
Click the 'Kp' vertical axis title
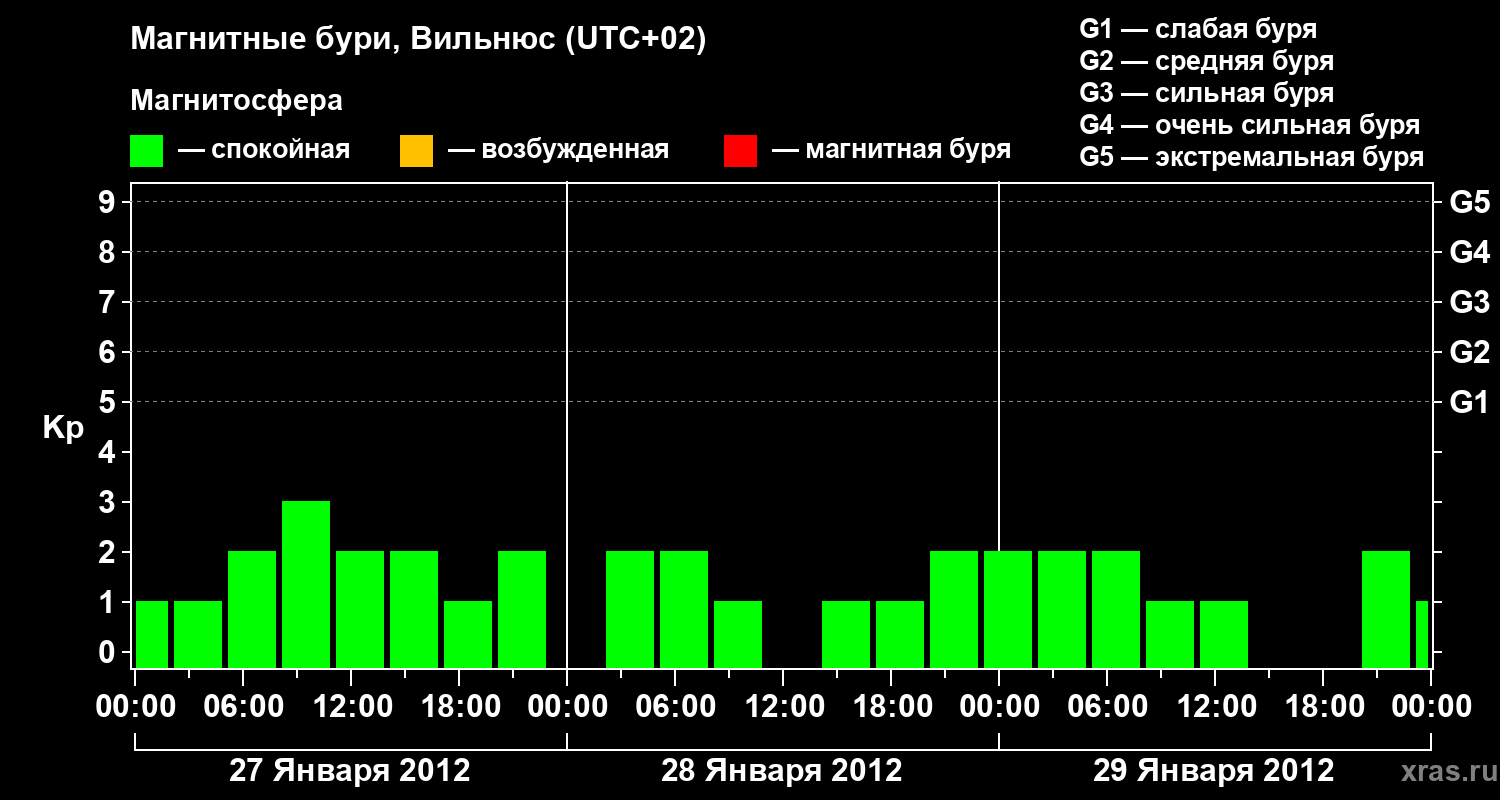(x=63, y=427)
